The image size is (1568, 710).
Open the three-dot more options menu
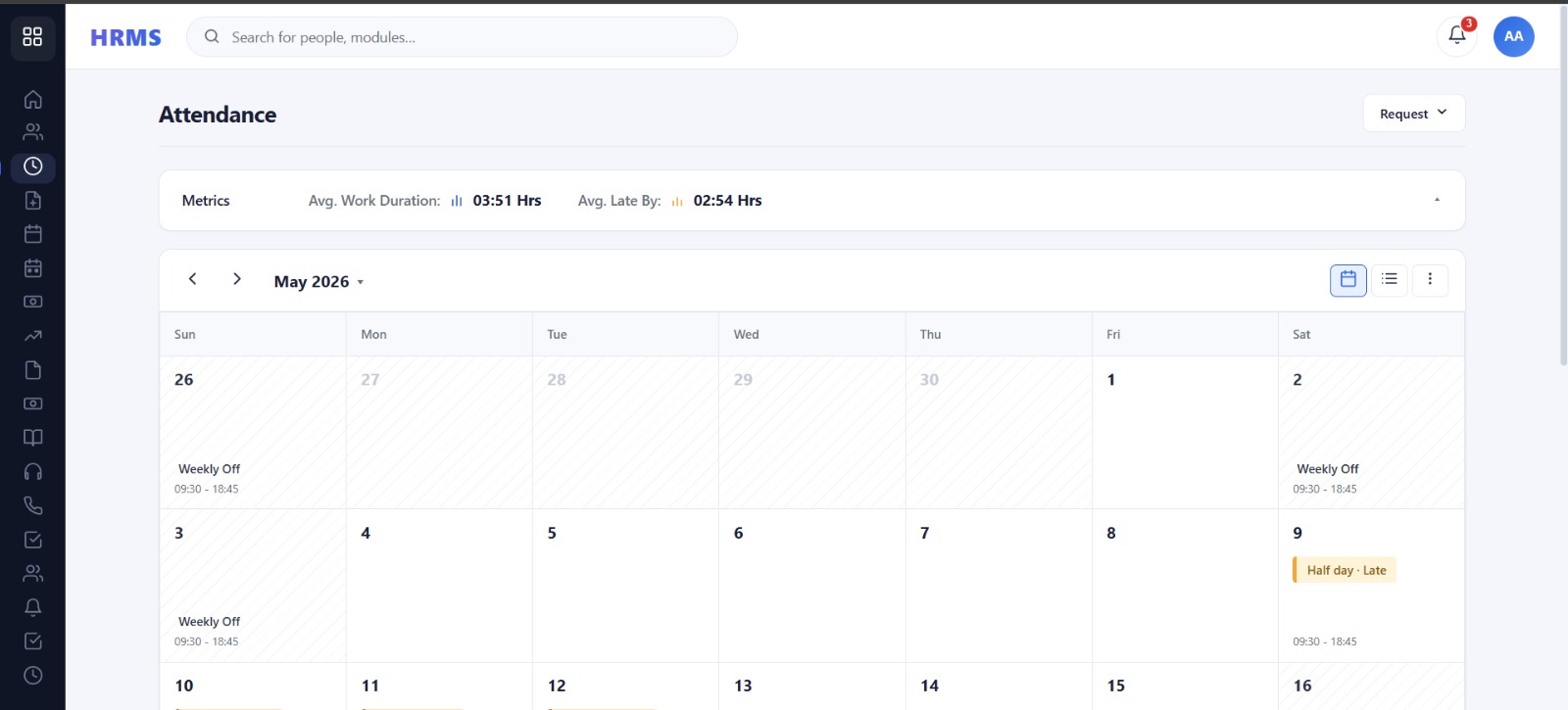1430,280
